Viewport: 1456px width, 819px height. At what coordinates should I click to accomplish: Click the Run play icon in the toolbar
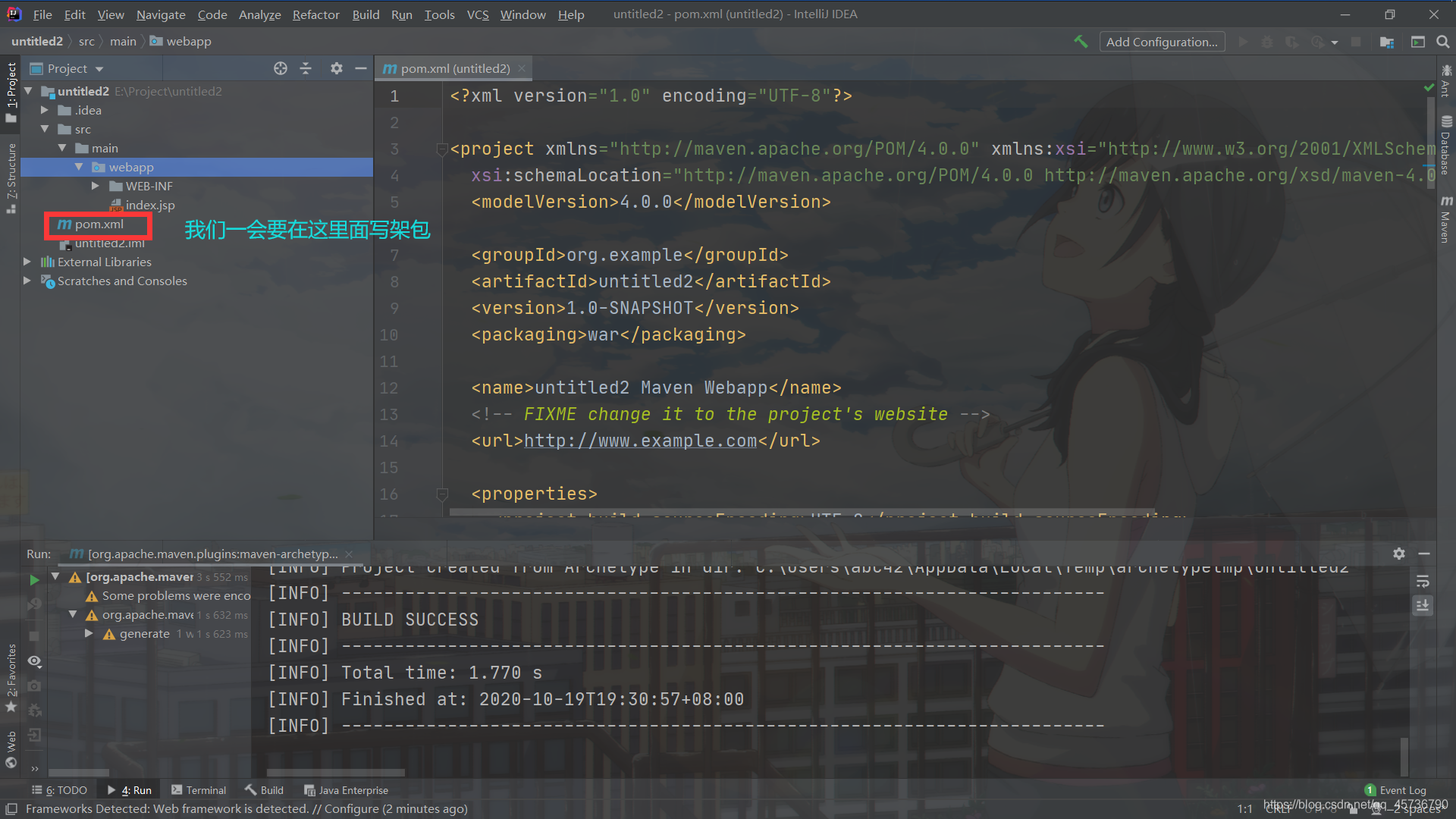[1243, 42]
